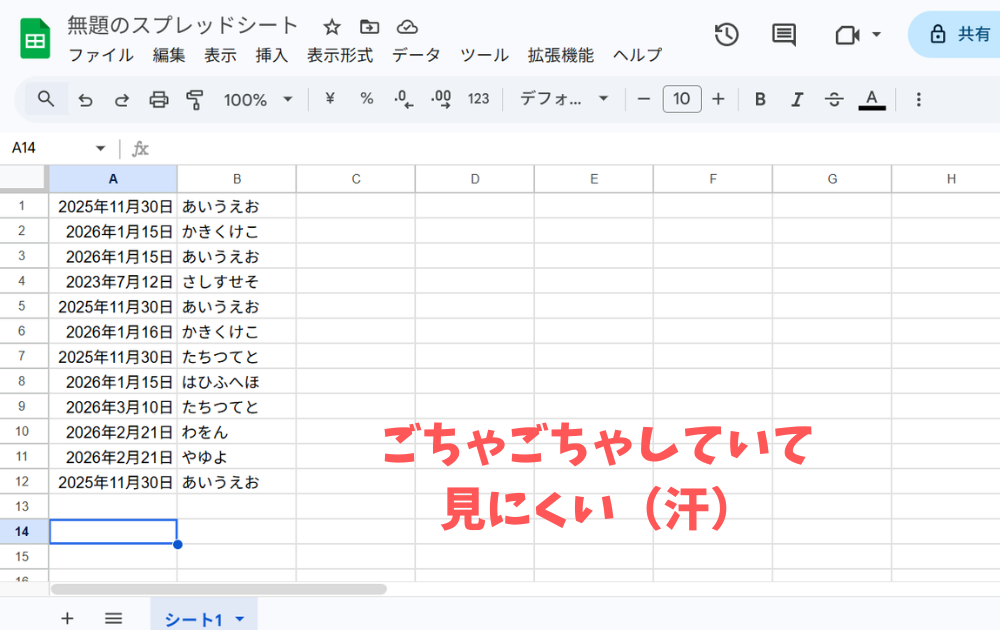Open the データ menu
The height and width of the screenshot is (630, 1000).
(x=416, y=55)
